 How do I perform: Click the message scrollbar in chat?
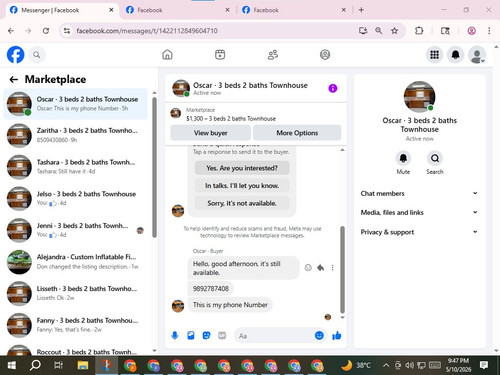[x=342, y=269]
